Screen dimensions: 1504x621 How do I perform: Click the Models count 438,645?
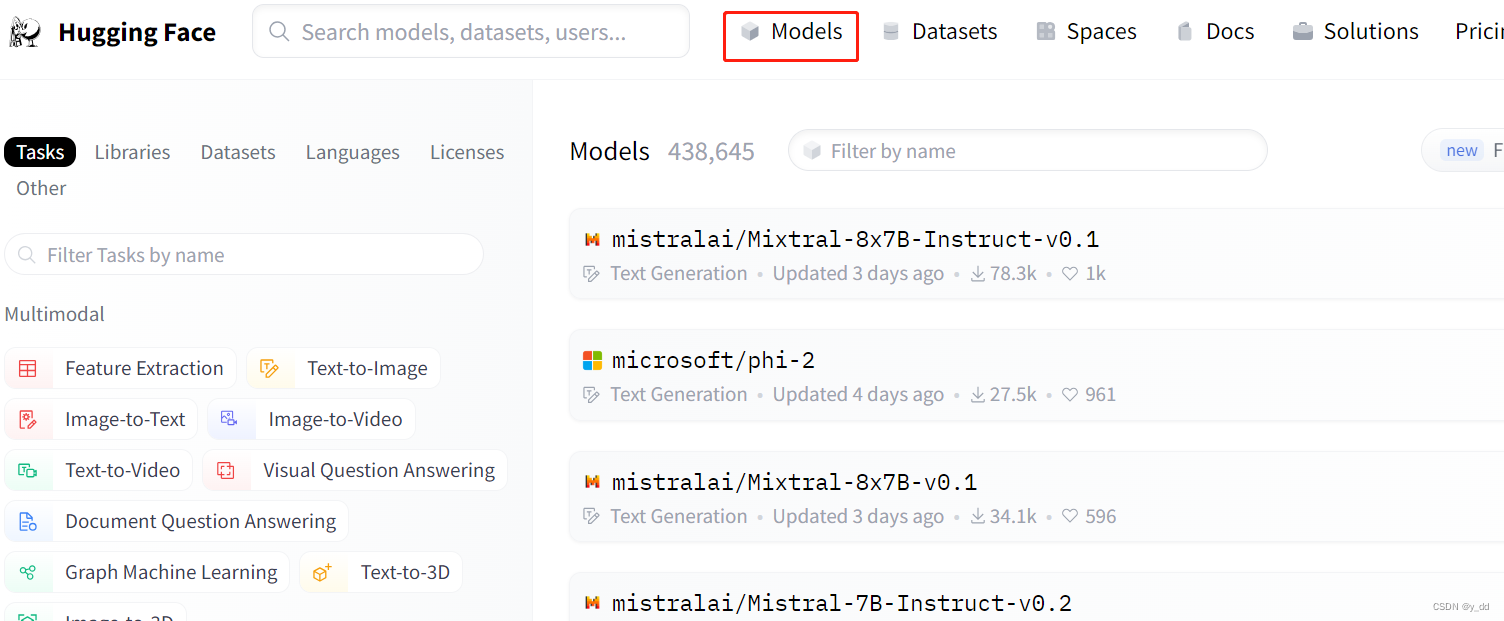click(711, 152)
